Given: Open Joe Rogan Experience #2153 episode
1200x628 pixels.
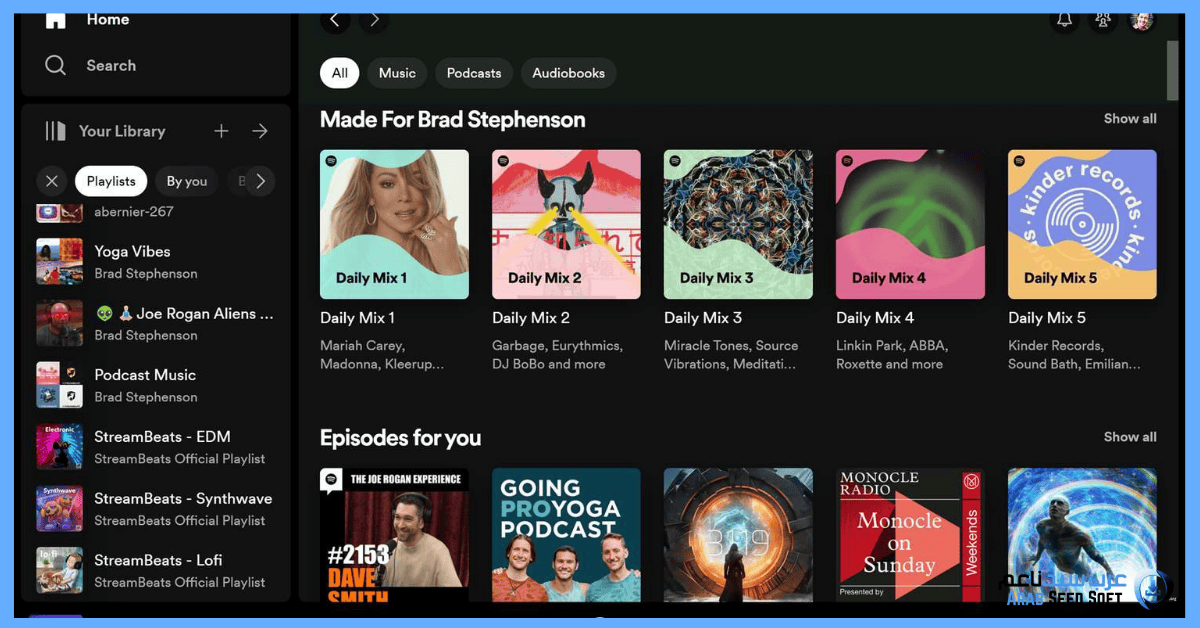Looking at the screenshot, I should point(394,535).
